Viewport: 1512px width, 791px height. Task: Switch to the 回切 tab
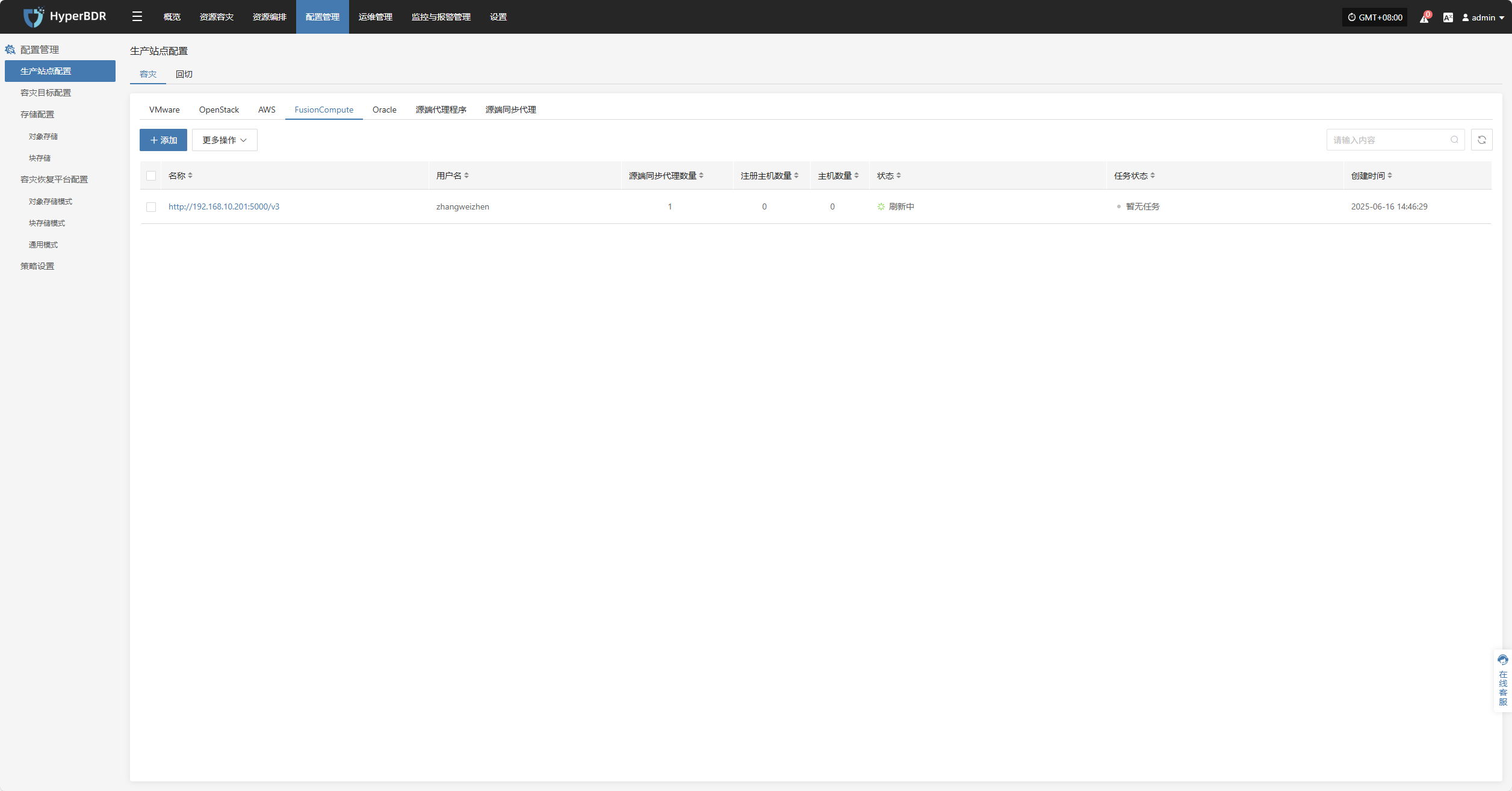point(184,74)
